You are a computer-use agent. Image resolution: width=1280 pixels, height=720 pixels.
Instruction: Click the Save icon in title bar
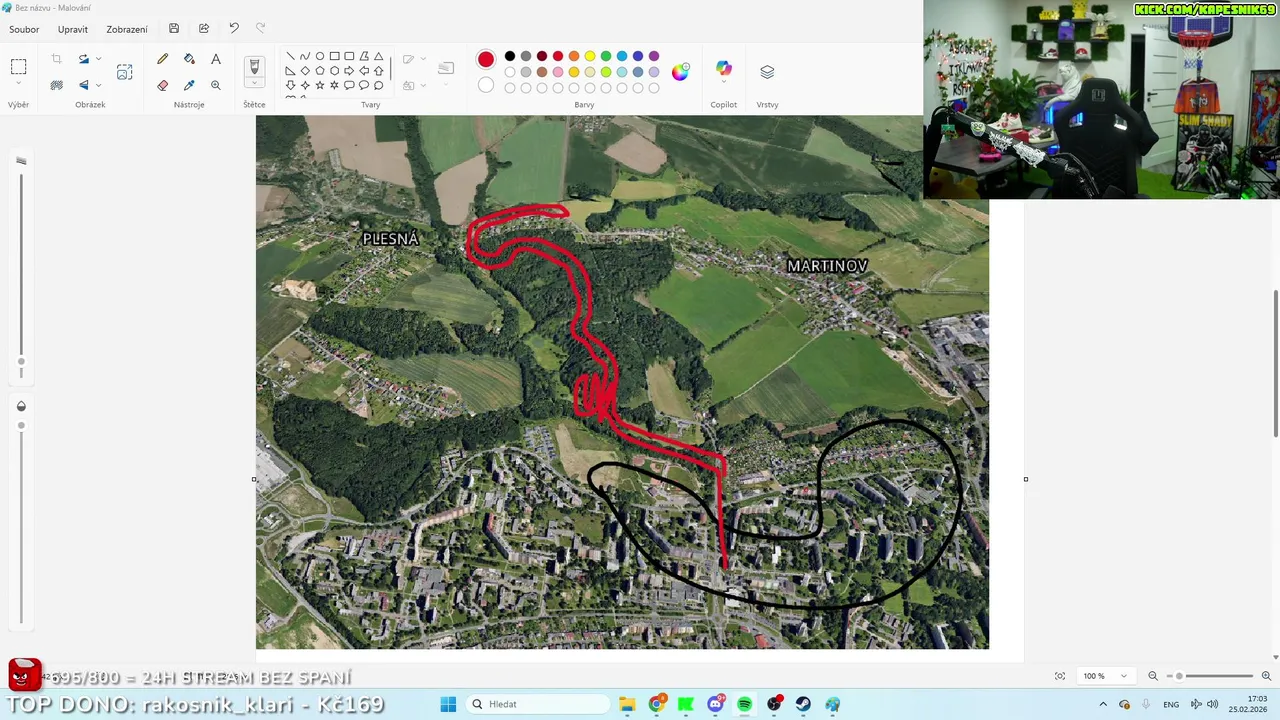[174, 29]
